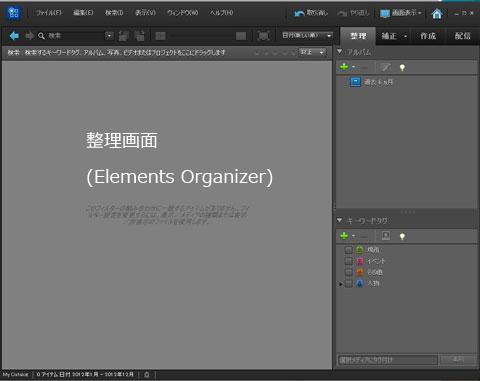The image size is (480, 381).
Task: Click the find faces icon in Keyword Tags
Action: 386,236
